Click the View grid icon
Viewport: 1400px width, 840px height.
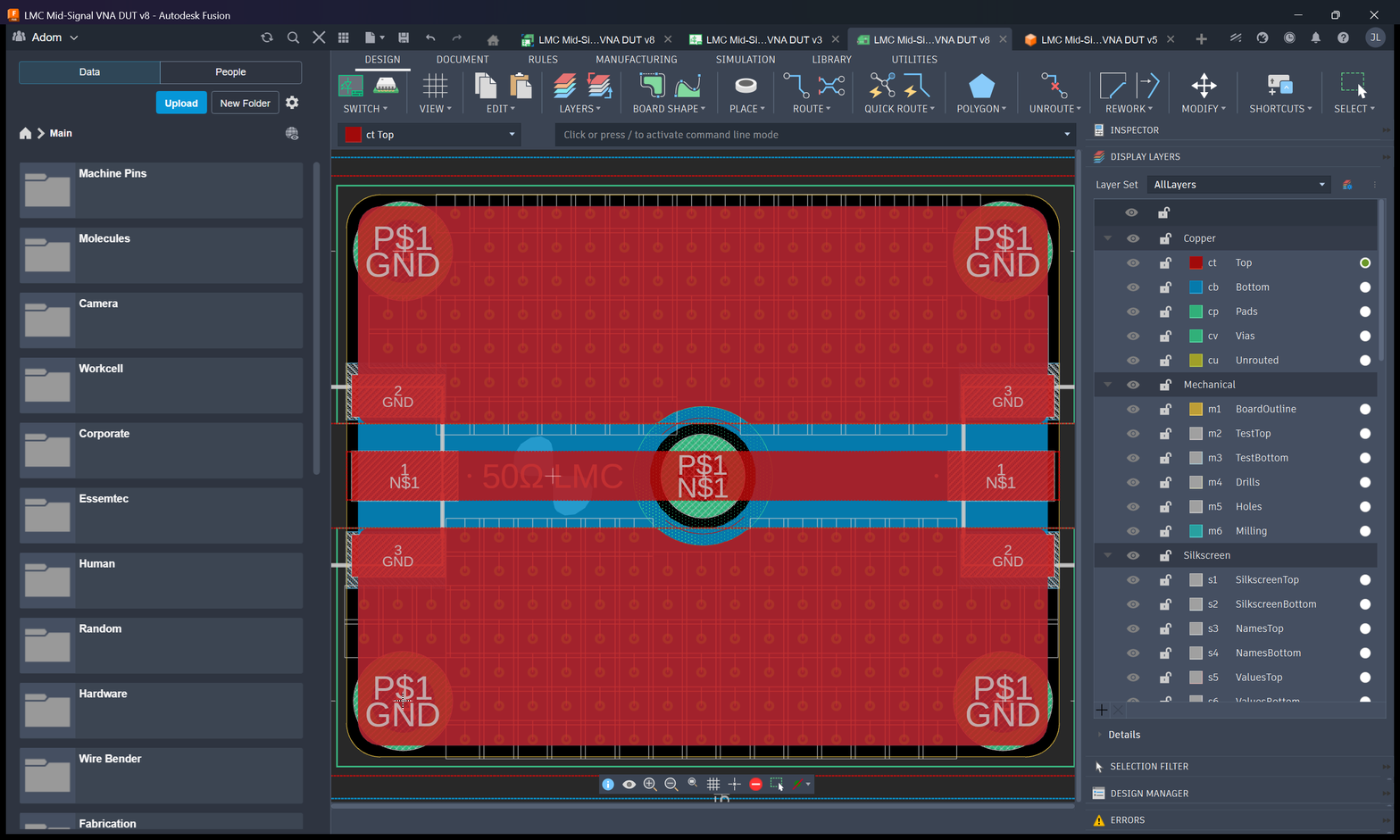(x=435, y=87)
